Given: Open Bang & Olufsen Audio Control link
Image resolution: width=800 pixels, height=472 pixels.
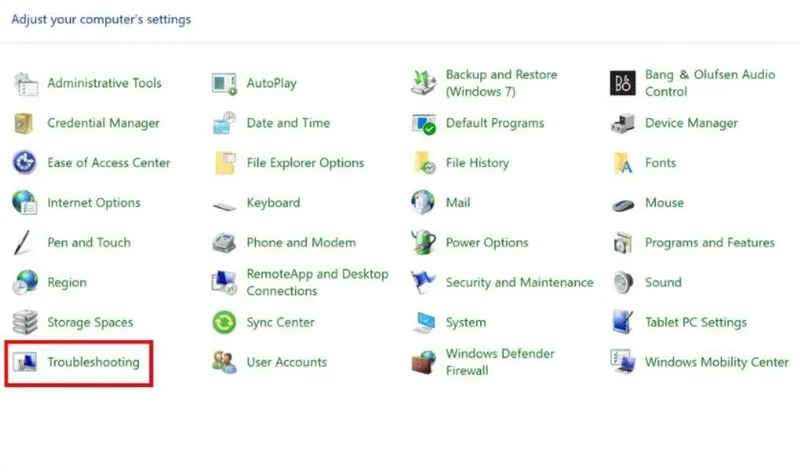Looking at the screenshot, I should (710, 83).
